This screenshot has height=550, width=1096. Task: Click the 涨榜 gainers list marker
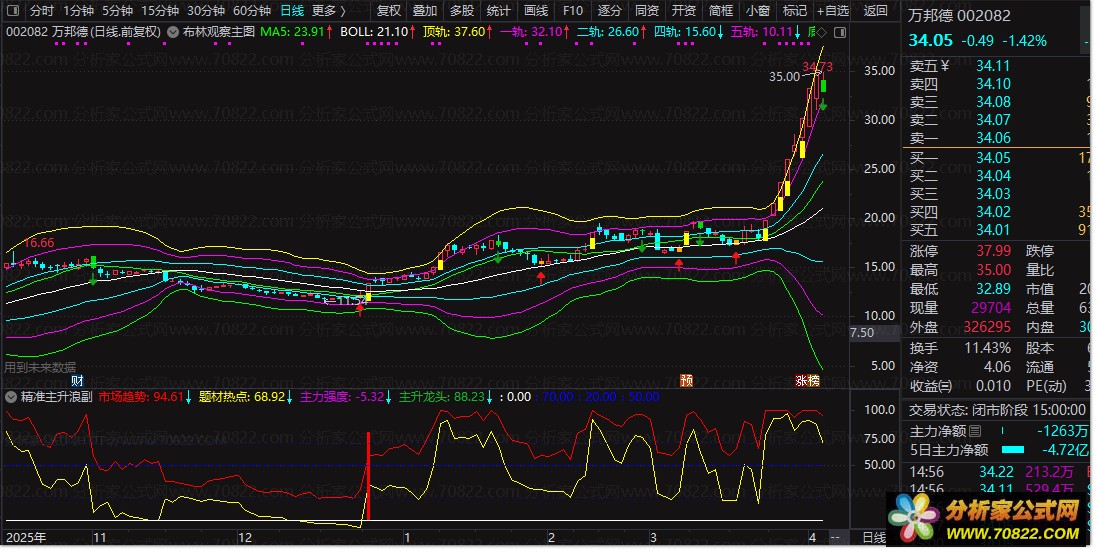807,380
